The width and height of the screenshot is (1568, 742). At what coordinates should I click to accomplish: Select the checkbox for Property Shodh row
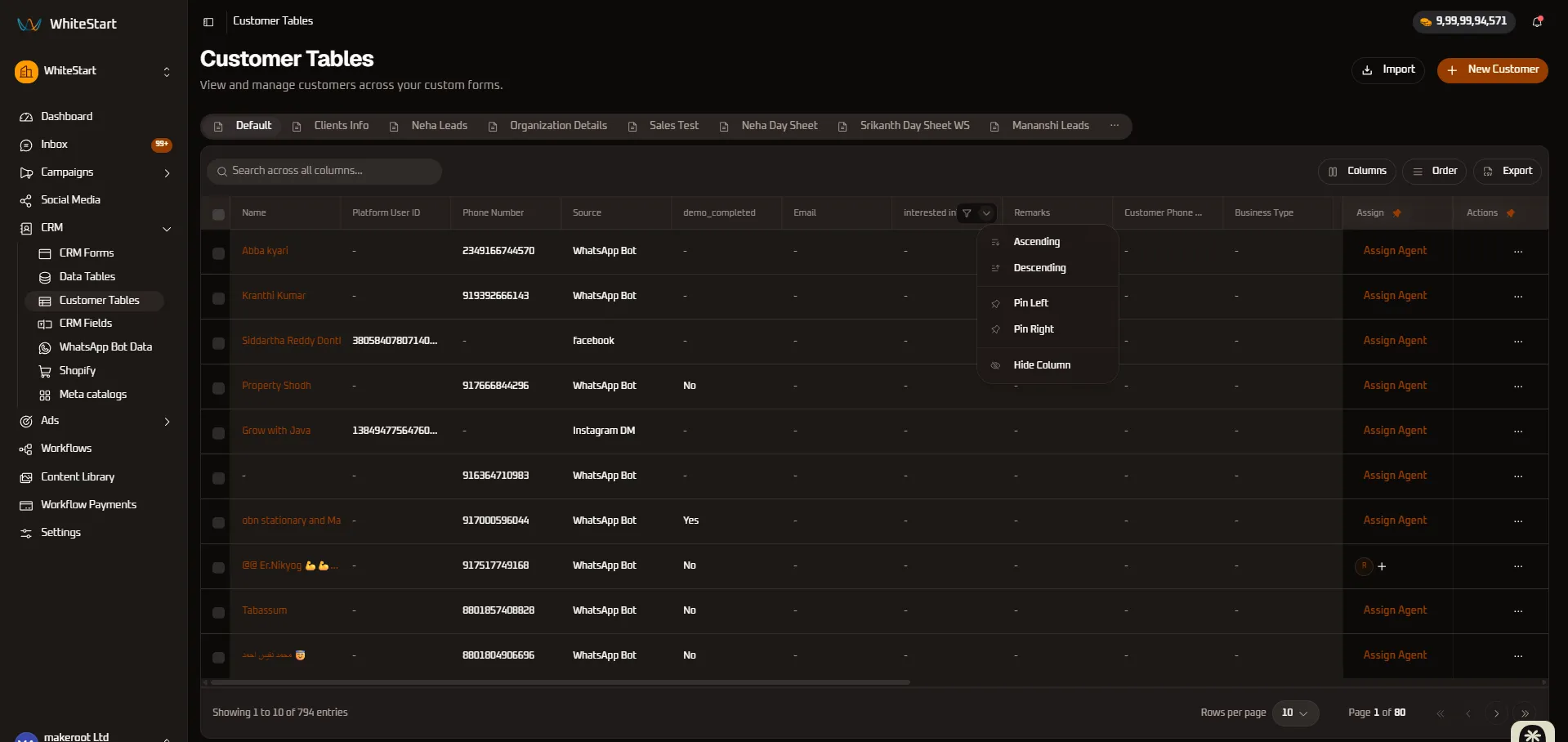tap(218, 388)
